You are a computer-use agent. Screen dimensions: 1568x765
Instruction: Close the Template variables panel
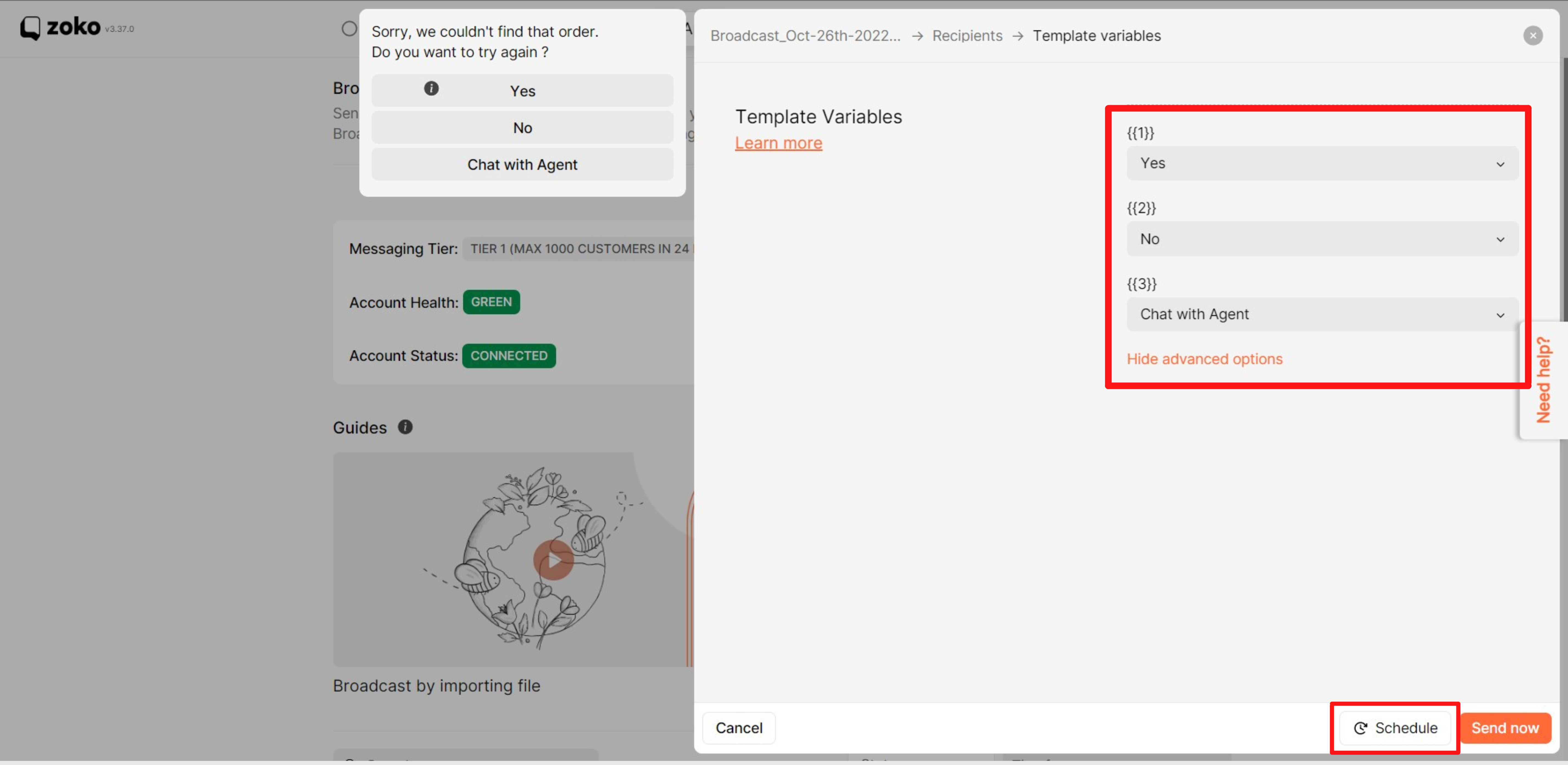(x=1533, y=36)
